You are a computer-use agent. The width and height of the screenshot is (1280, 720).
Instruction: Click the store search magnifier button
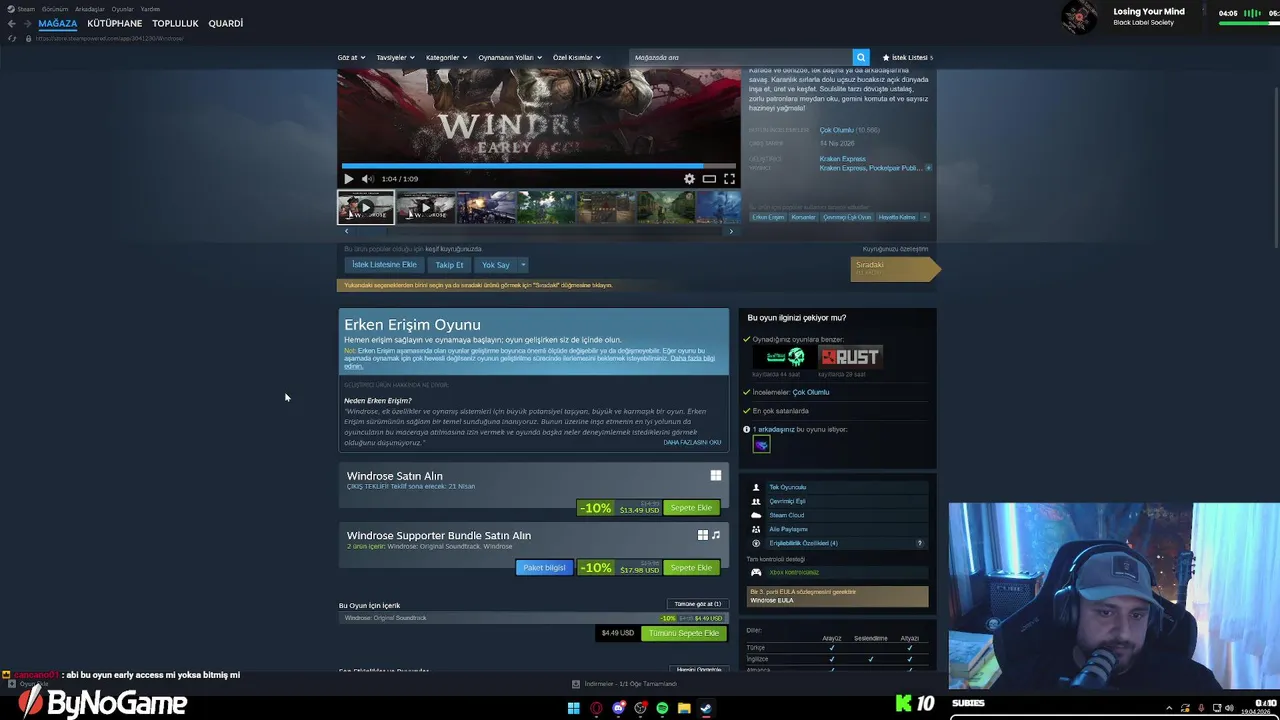[860, 57]
